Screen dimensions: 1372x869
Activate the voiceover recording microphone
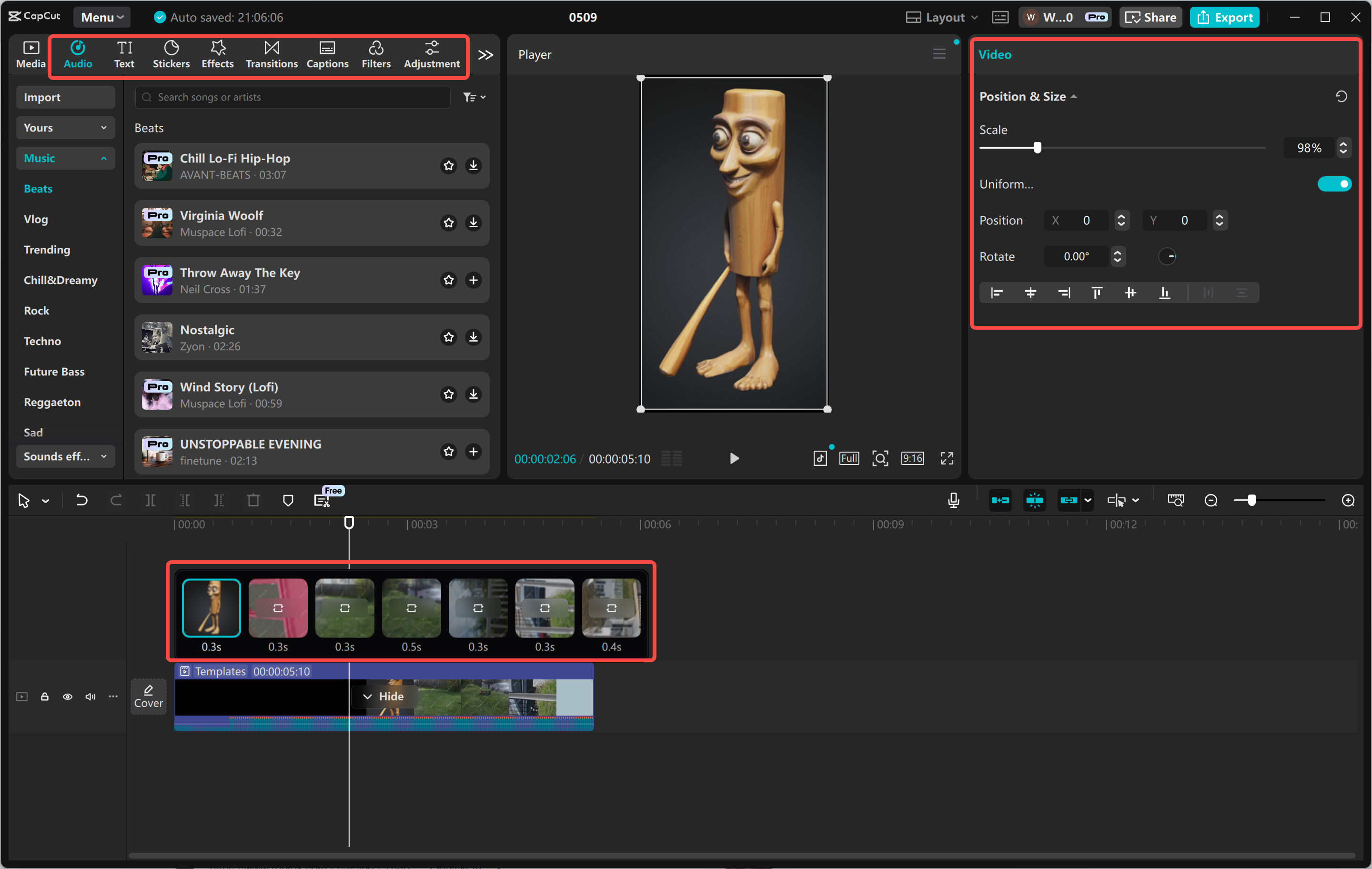pos(953,500)
